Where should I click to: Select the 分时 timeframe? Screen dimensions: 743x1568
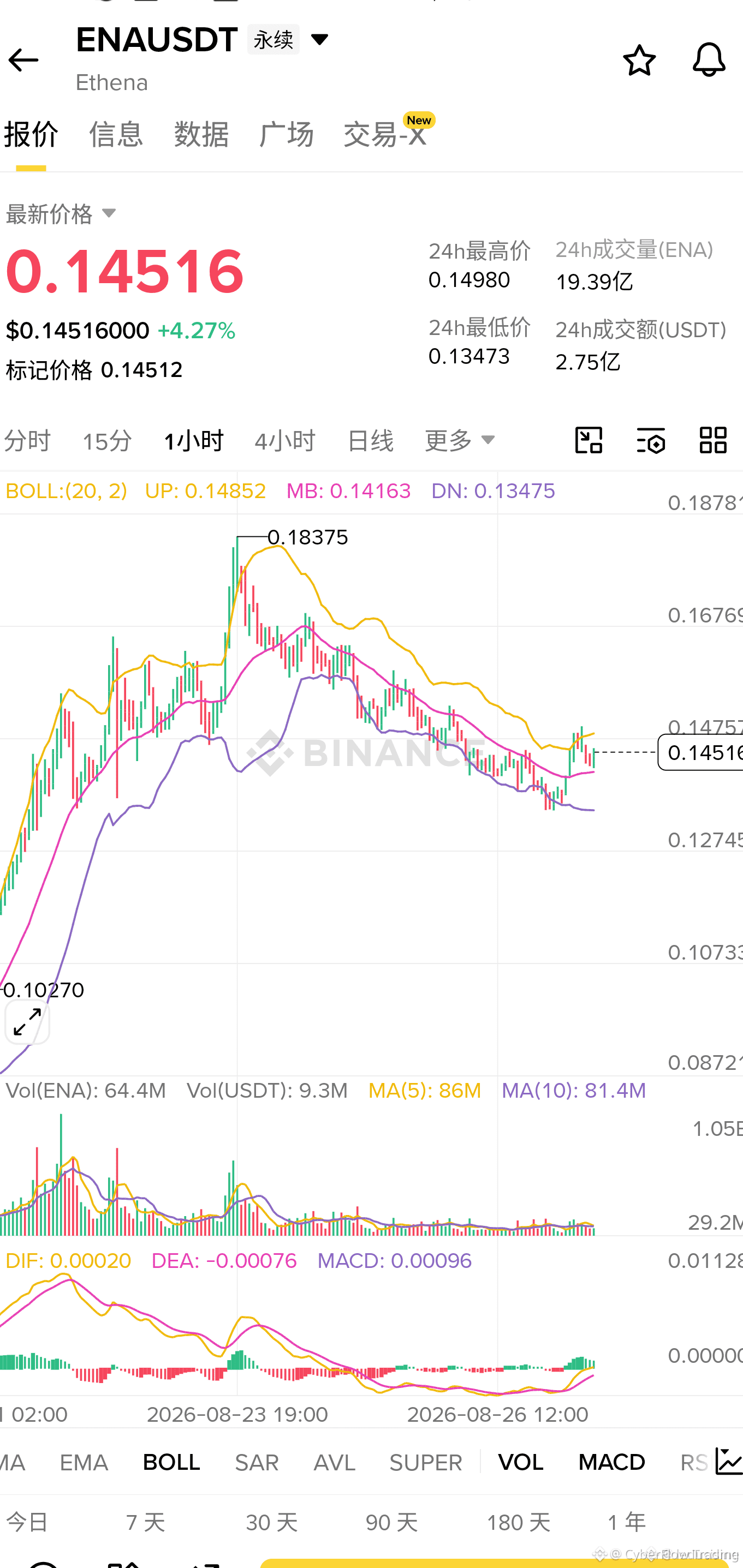(x=27, y=440)
